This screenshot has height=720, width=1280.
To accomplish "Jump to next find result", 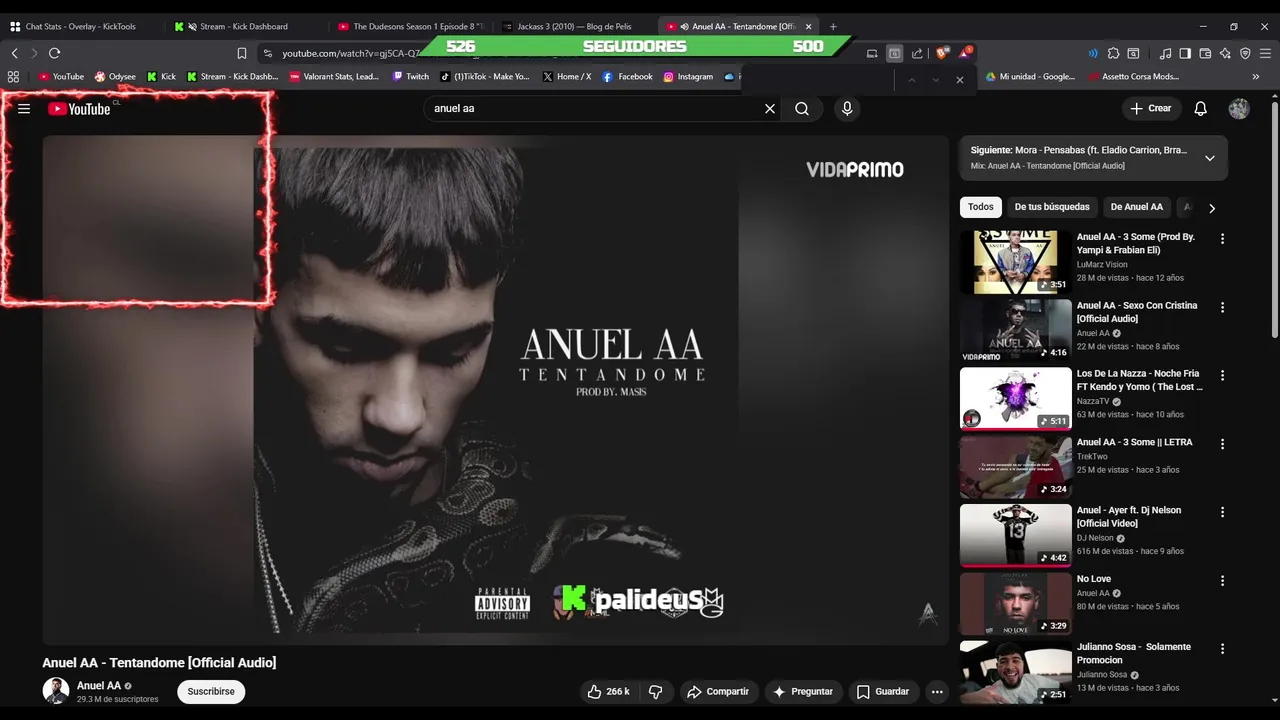I will click(935, 80).
